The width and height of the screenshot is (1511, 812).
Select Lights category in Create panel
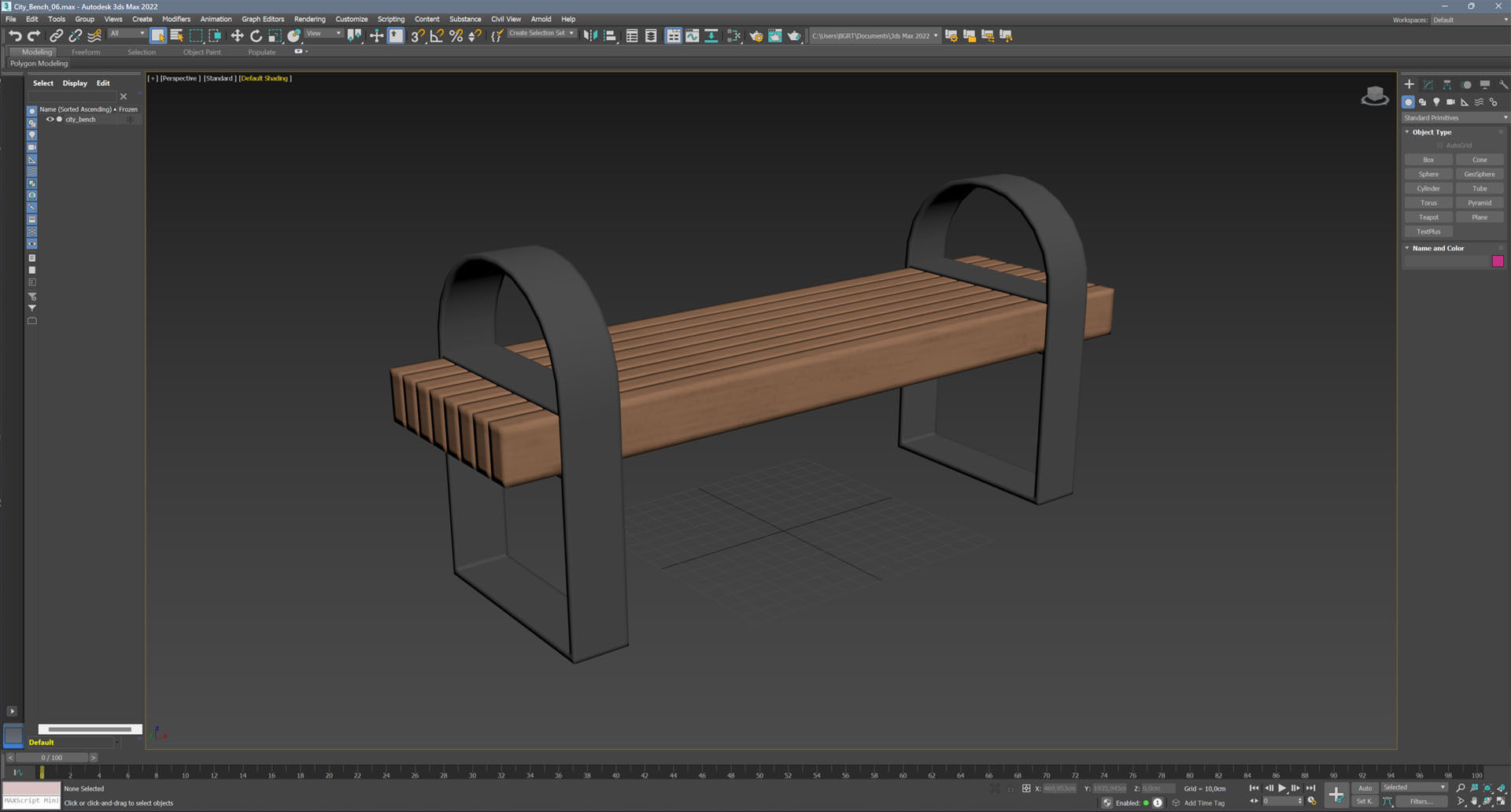pyautogui.click(x=1437, y=102)
